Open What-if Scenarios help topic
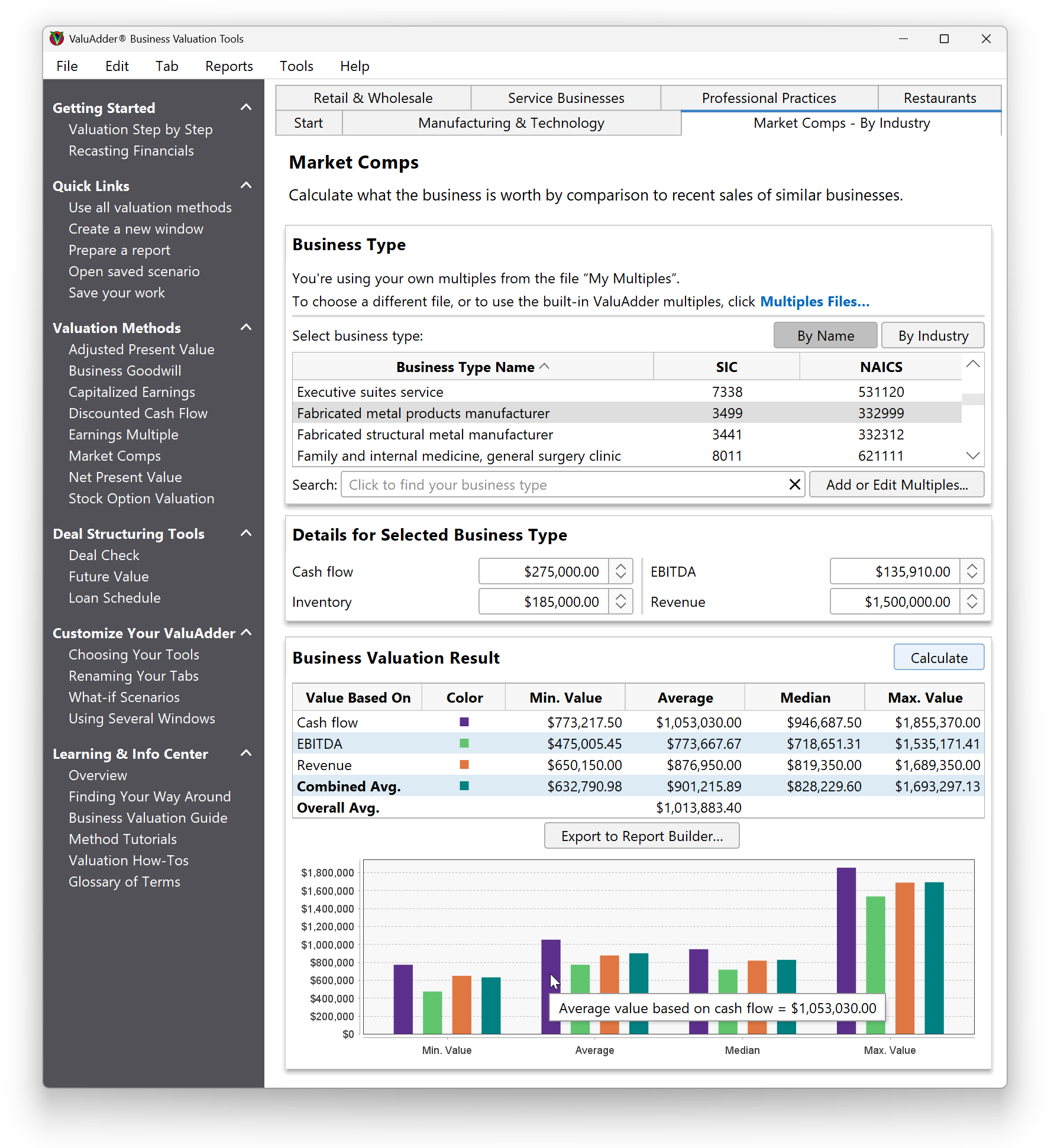Screen dimensions: 1051x1148 tap(124, 697)
